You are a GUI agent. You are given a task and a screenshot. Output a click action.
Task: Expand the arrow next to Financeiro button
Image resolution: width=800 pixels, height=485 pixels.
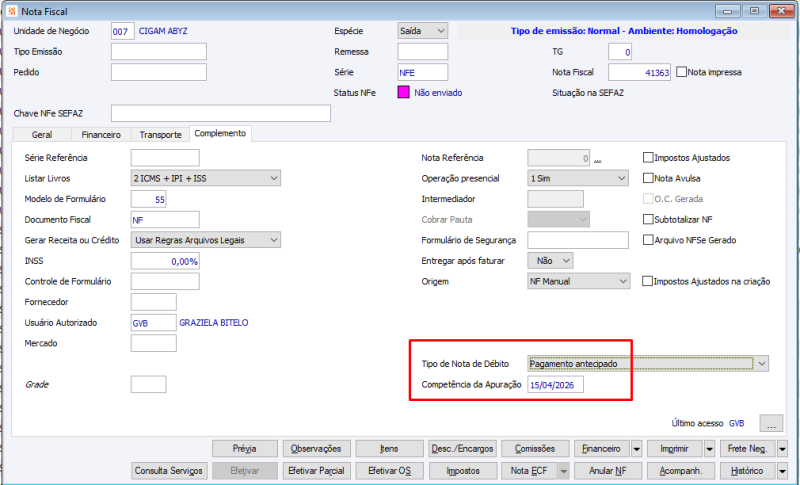636,449
